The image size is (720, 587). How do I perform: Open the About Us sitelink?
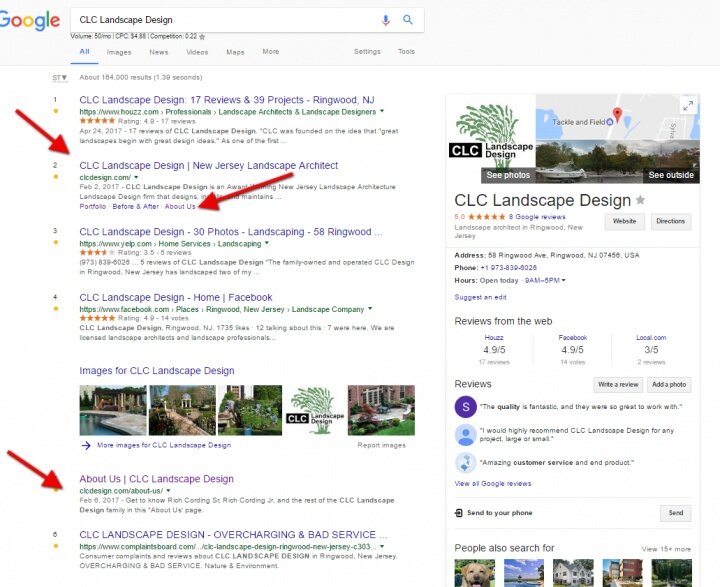coord(180,206)
